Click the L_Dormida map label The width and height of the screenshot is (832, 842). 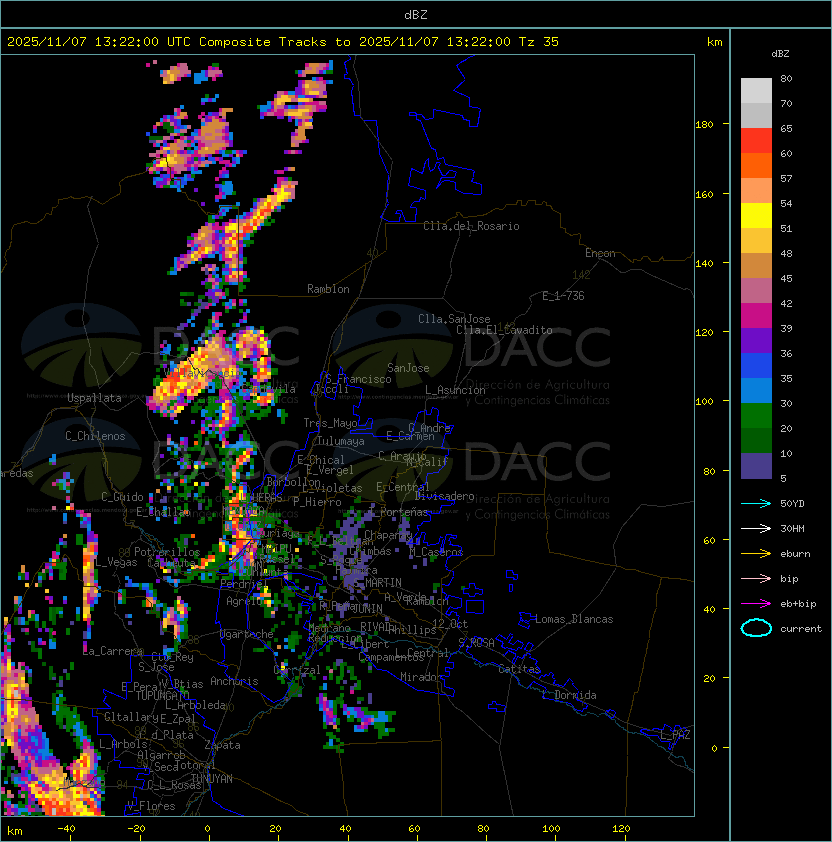(569, 695)
